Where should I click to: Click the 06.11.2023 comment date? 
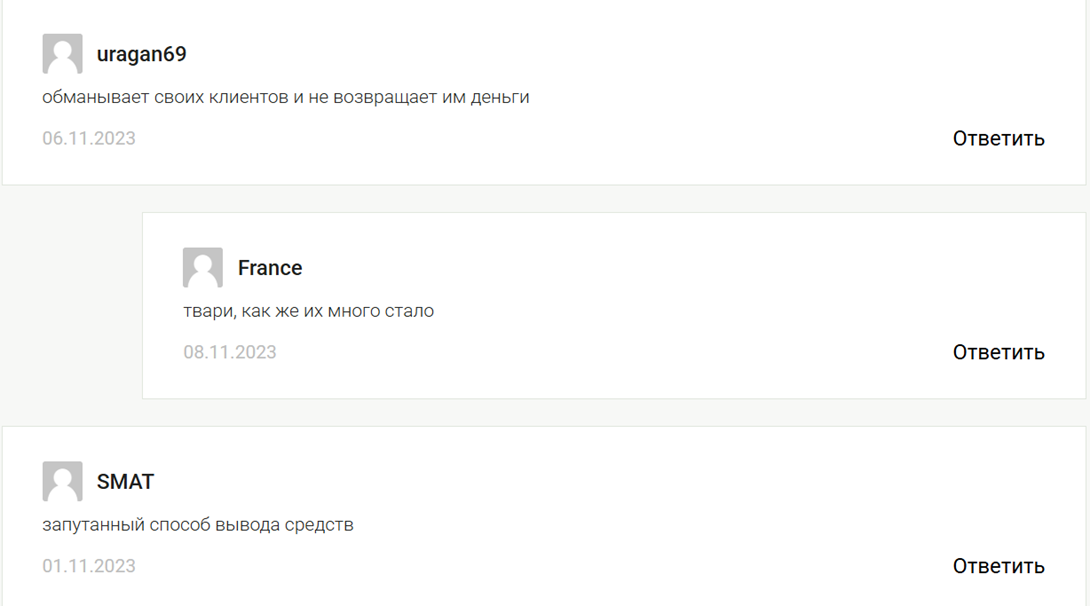coord(89,138)
